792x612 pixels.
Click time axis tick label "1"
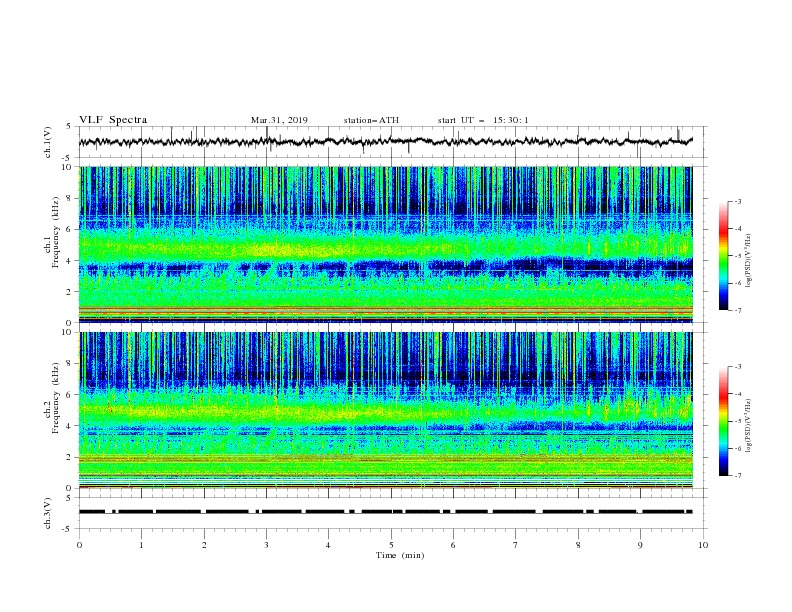pos(141,545)
